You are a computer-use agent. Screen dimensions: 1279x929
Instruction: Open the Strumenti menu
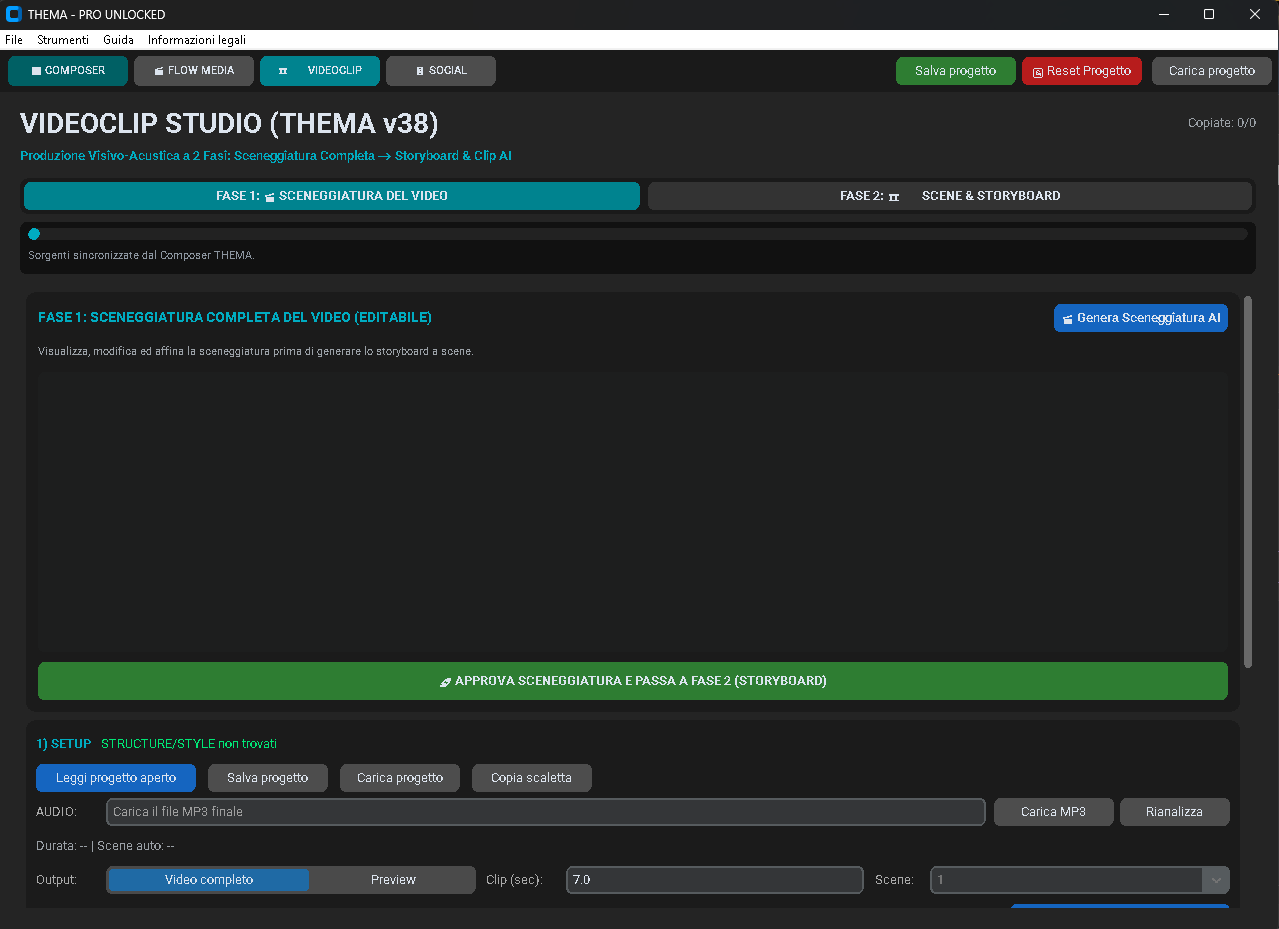click(63, 40)
